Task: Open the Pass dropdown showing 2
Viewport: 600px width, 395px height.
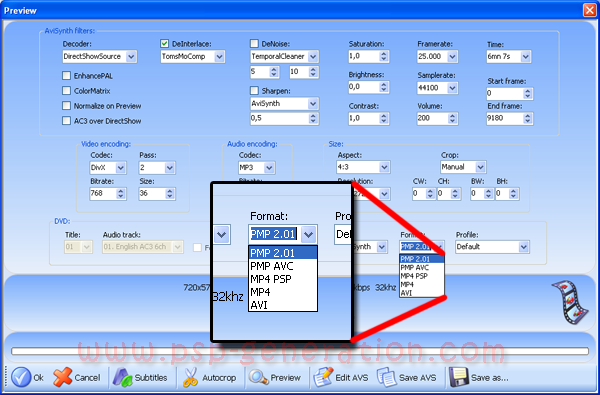Action: click(170, 168)
